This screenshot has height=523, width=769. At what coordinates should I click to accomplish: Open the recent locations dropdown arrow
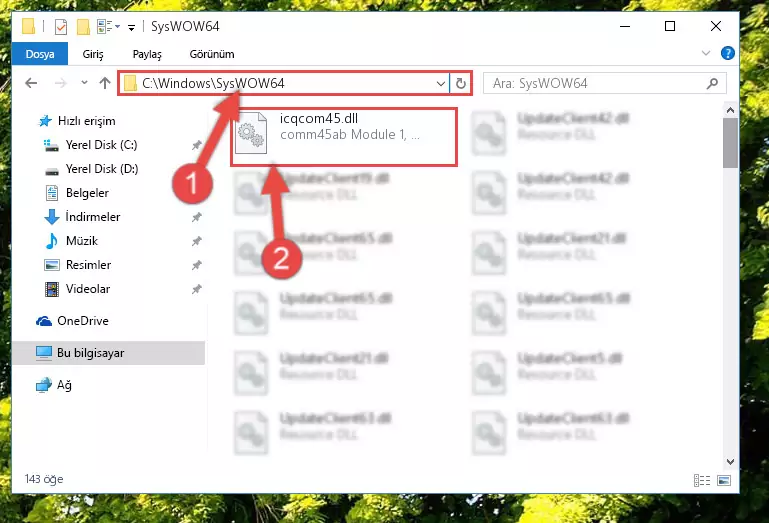point(84,82)
